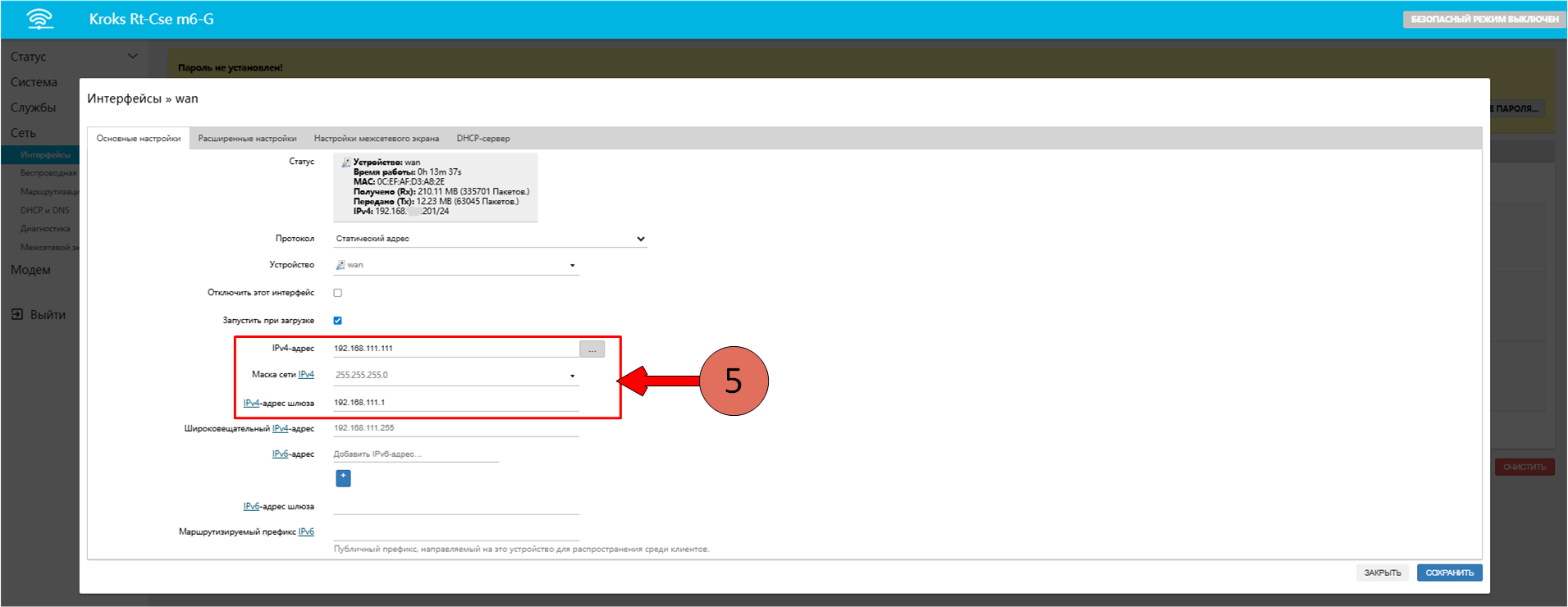Click the wan device icon in Устройство field
This screenshot has width=1568, height=607.
point(341,265)
